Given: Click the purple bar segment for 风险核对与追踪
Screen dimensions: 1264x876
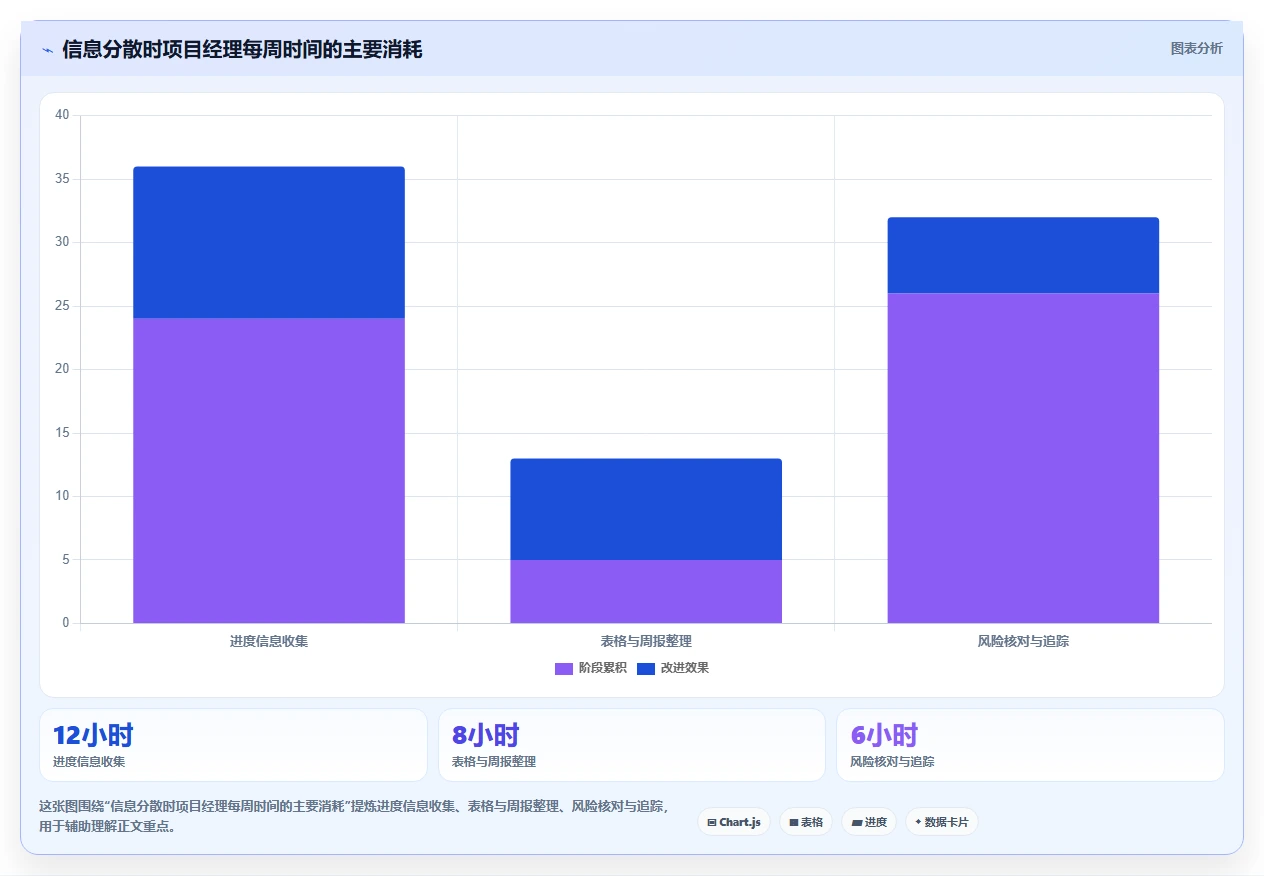Looking at the screenshot, I should (1023, 458).
